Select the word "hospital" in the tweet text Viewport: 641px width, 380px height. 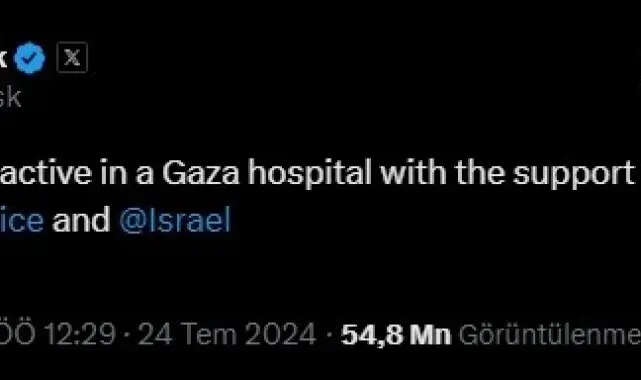tap(310, 174)
